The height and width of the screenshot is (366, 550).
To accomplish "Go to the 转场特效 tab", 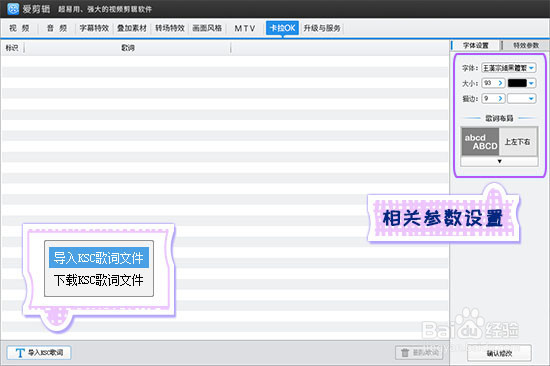I will 170,28.
